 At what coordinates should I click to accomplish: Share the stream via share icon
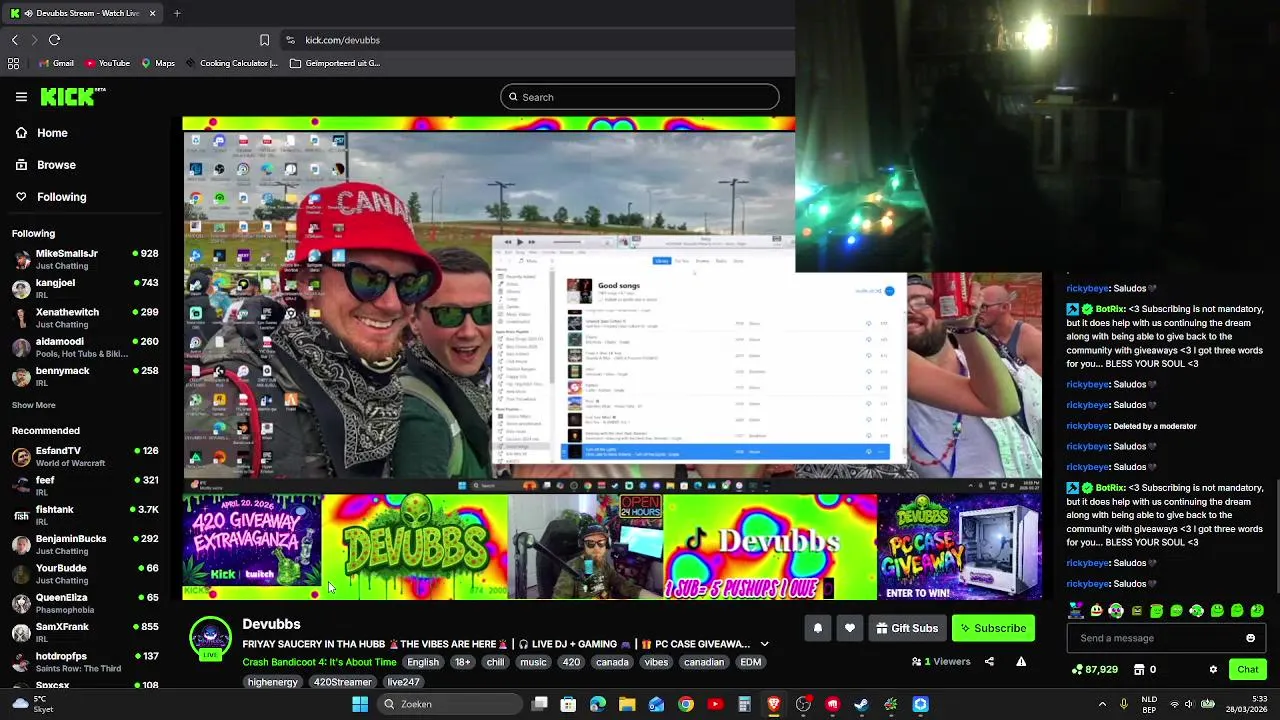click(x=989, y=661)
